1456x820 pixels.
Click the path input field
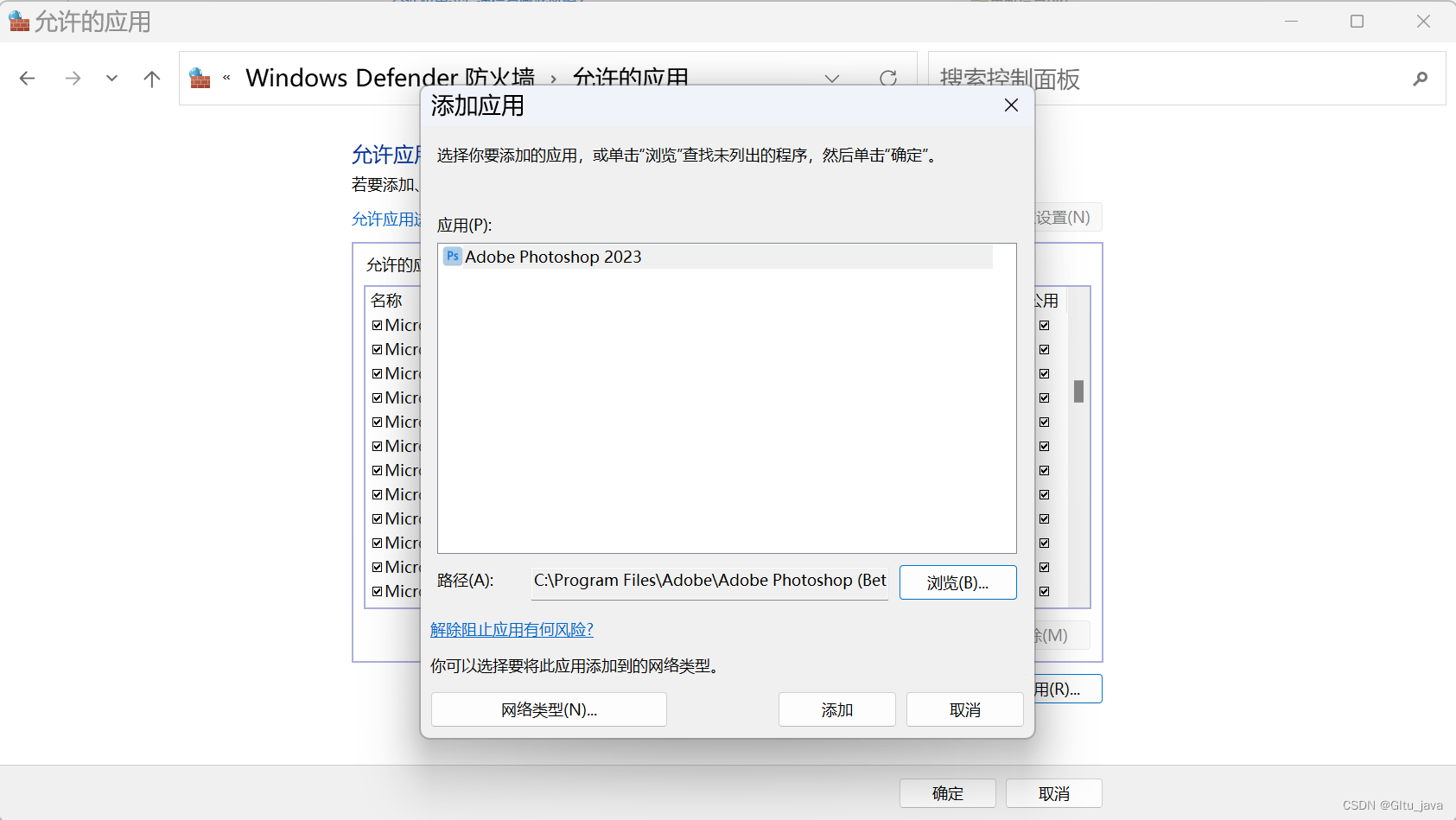[x=710, y=581]
